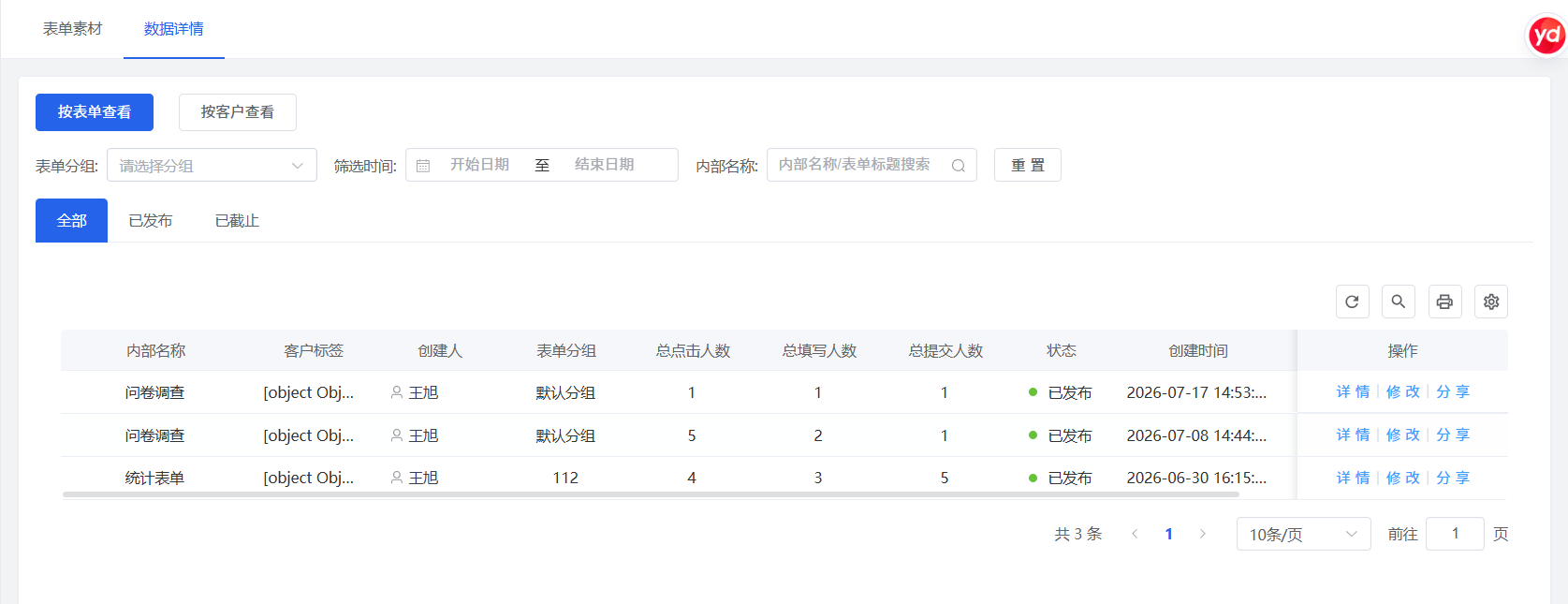Click 修改 for the 统计表单 row

pos(1403,478)
